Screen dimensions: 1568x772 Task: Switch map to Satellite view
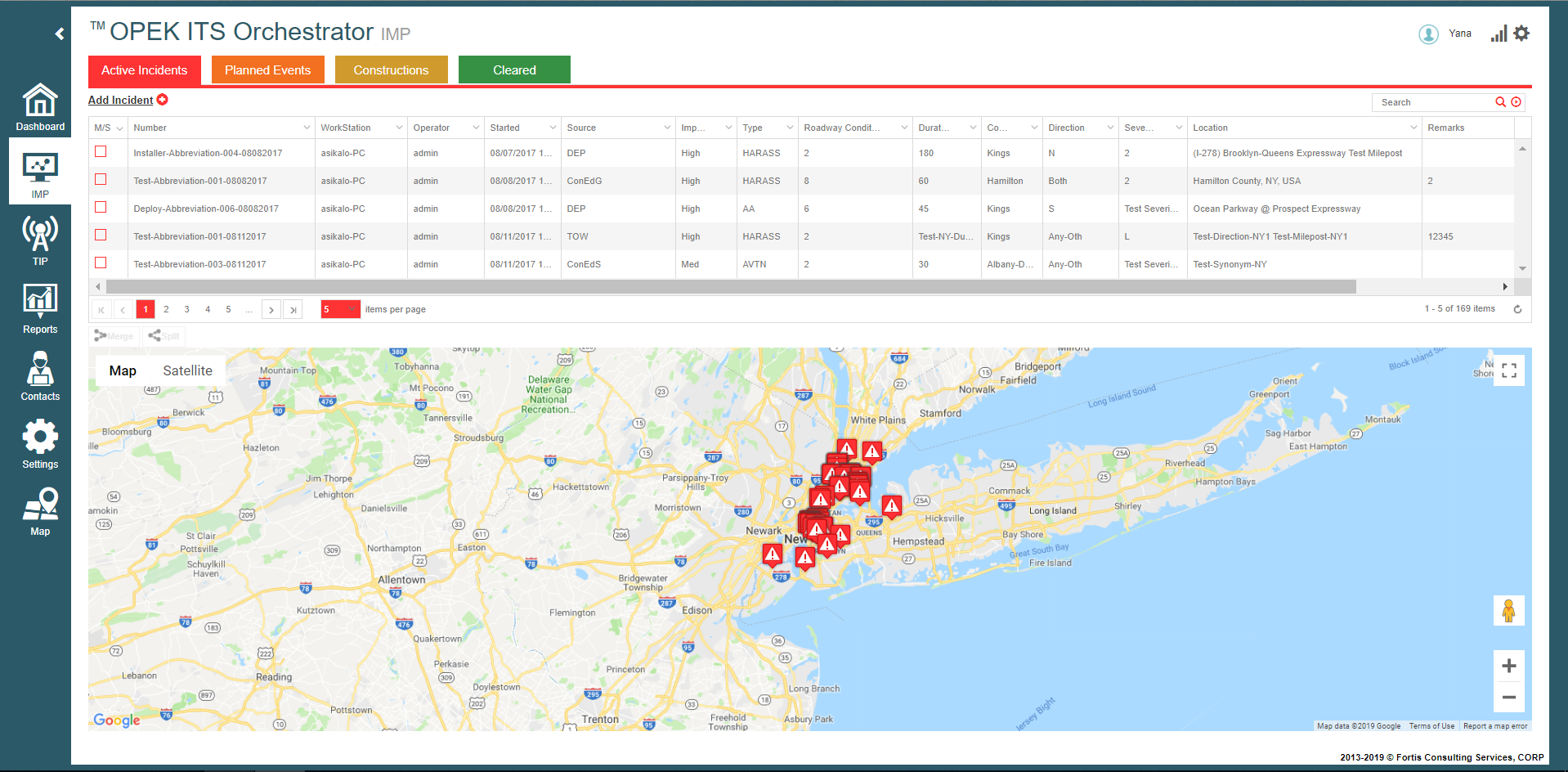187,370
